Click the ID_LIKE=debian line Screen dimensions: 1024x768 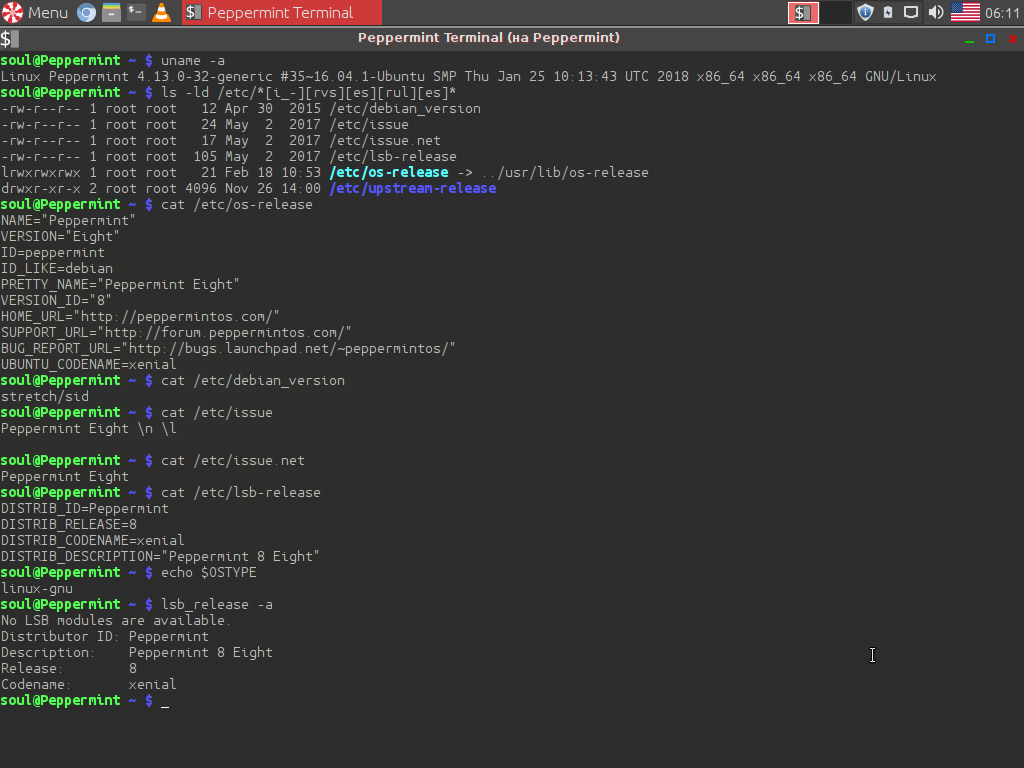57,268
